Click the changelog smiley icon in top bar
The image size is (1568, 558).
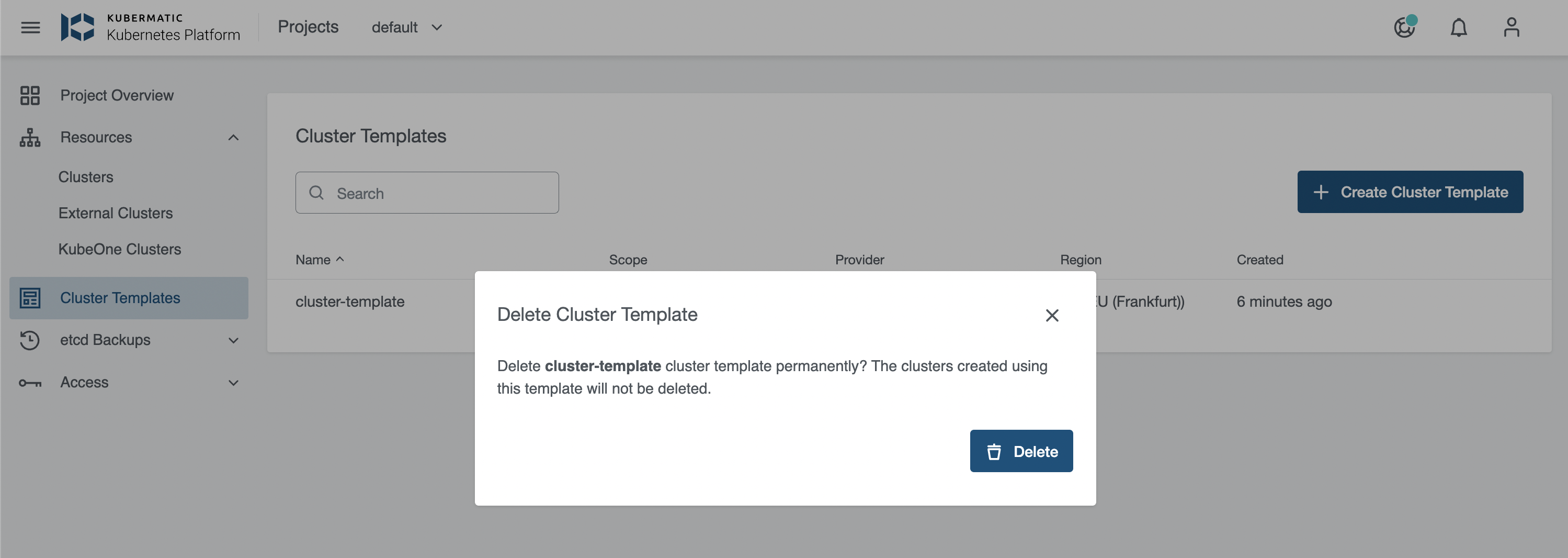(1405, 27)
